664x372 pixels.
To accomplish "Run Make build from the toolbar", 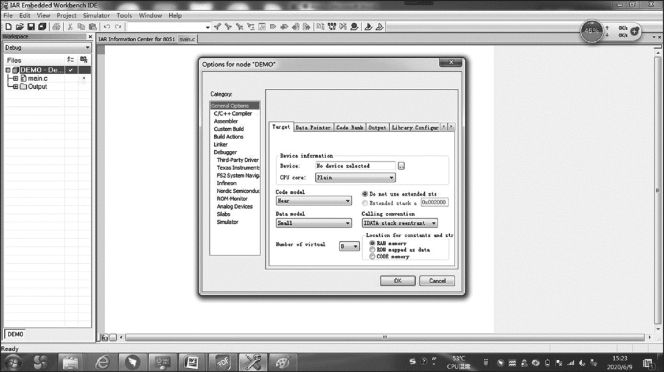I will click(x=332, y=27).
